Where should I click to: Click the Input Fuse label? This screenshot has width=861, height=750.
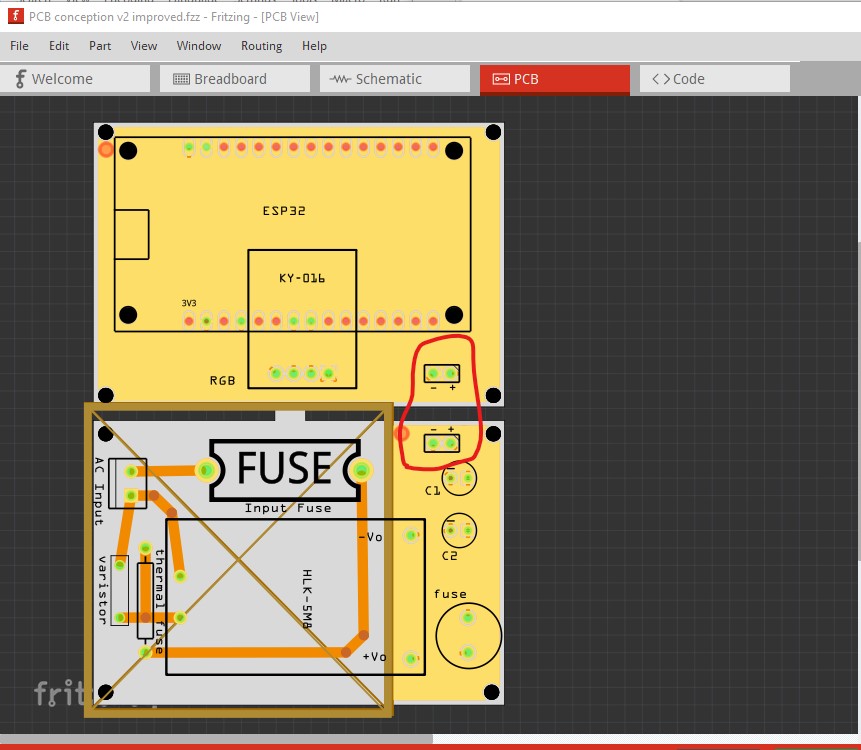[x=288, y=508]
